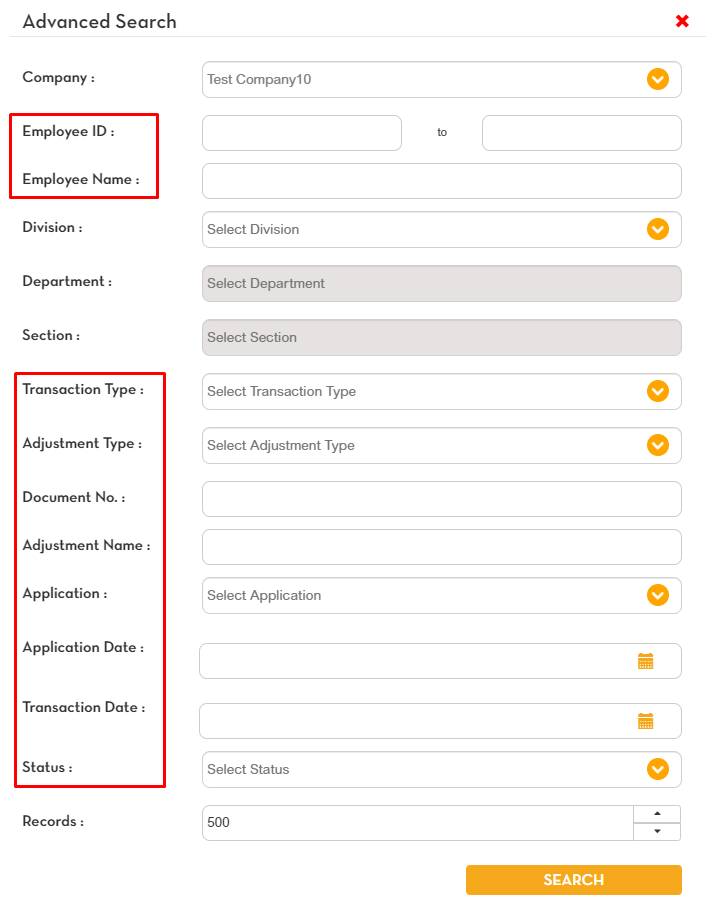Click the Application arrow icon
This screenshot has height=913, width=715.
coord(657,595)
